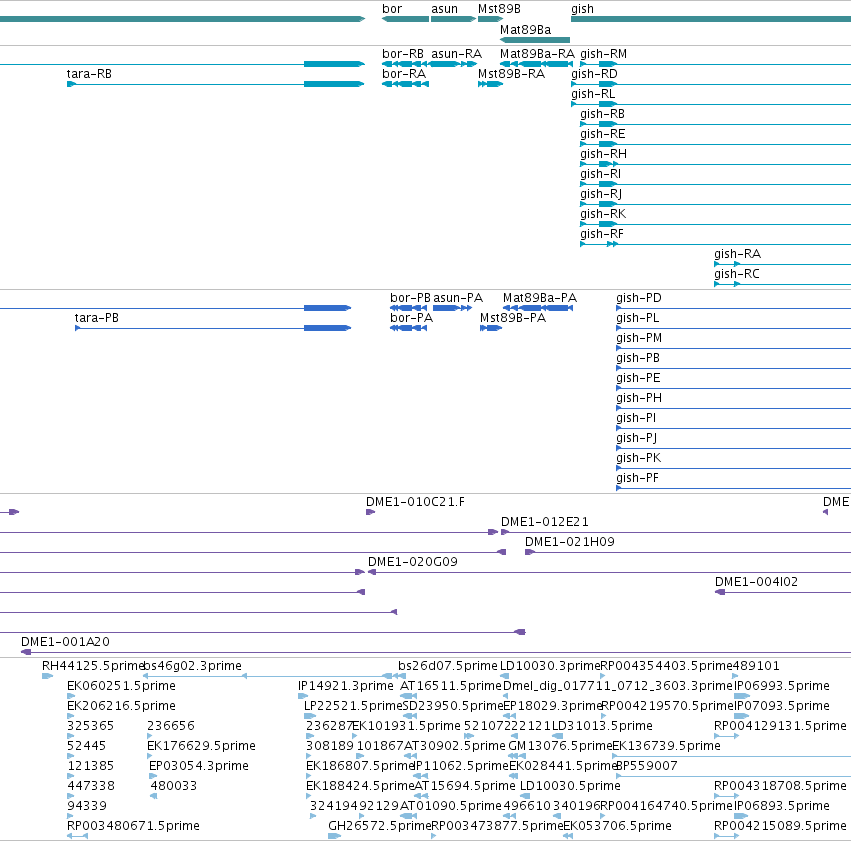The image size is (851, 841).
Task: Select the EP03054.3prime EST label
Action: pos(199,766)
